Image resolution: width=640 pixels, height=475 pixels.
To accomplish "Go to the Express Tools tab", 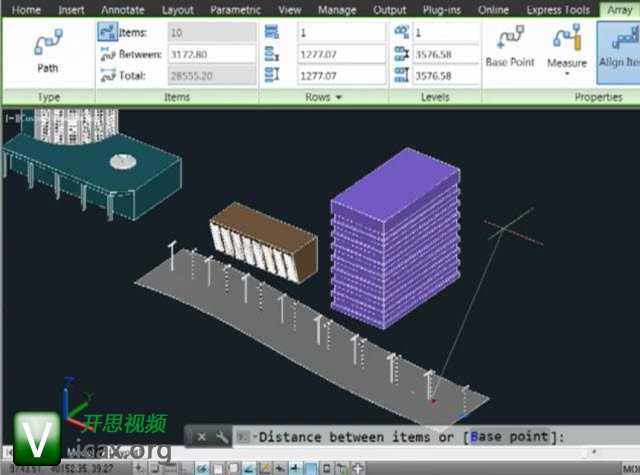I will click(x=559, y=10).
